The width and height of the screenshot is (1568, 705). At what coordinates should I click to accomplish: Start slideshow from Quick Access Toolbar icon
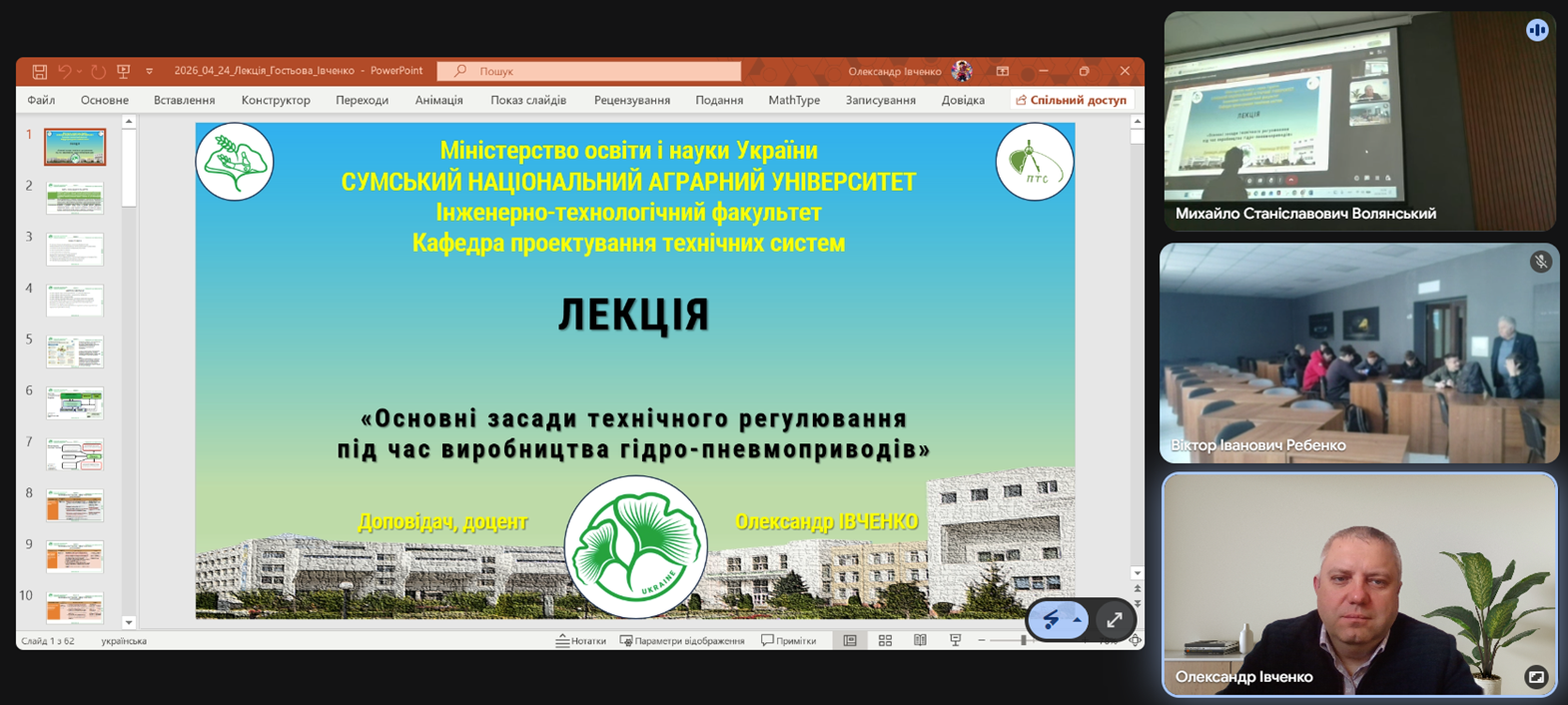[x=124, y=71]
